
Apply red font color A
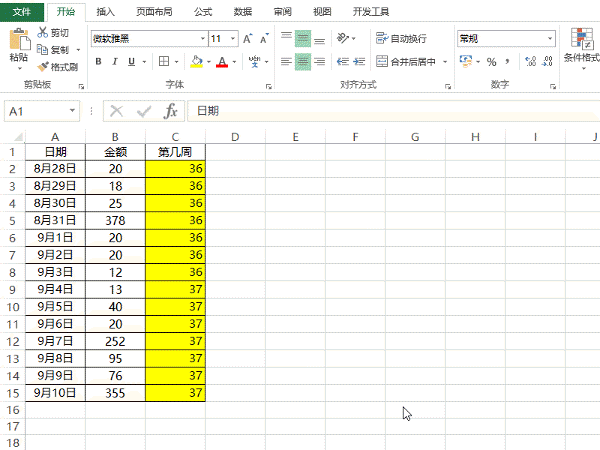point(222,61)
